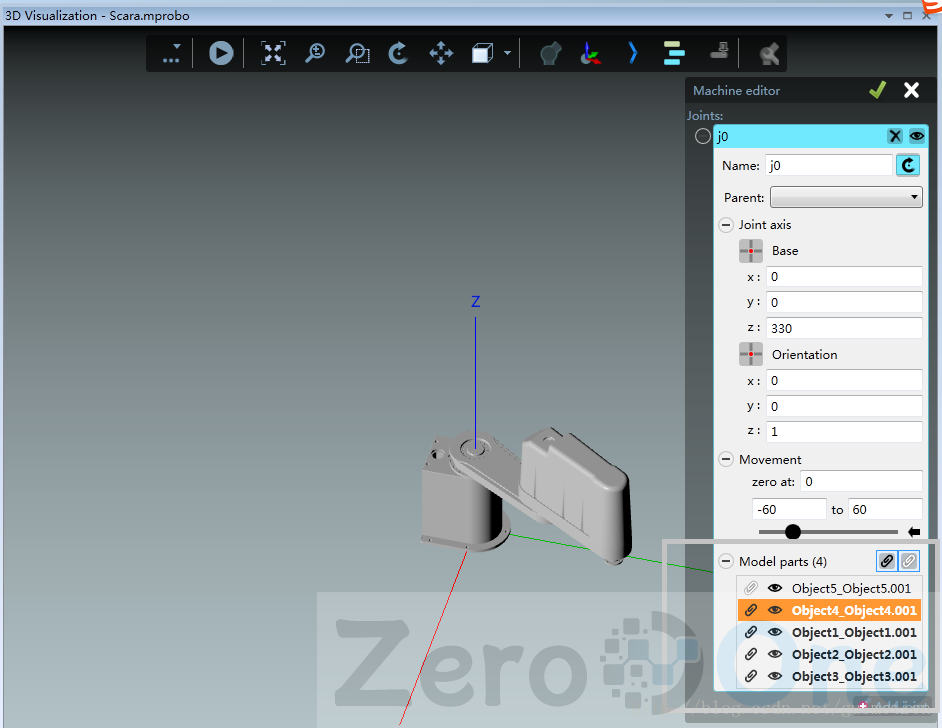Click the blue chevron toolpath icon
This screenshot has width=942, height=728.
(633, 53)
